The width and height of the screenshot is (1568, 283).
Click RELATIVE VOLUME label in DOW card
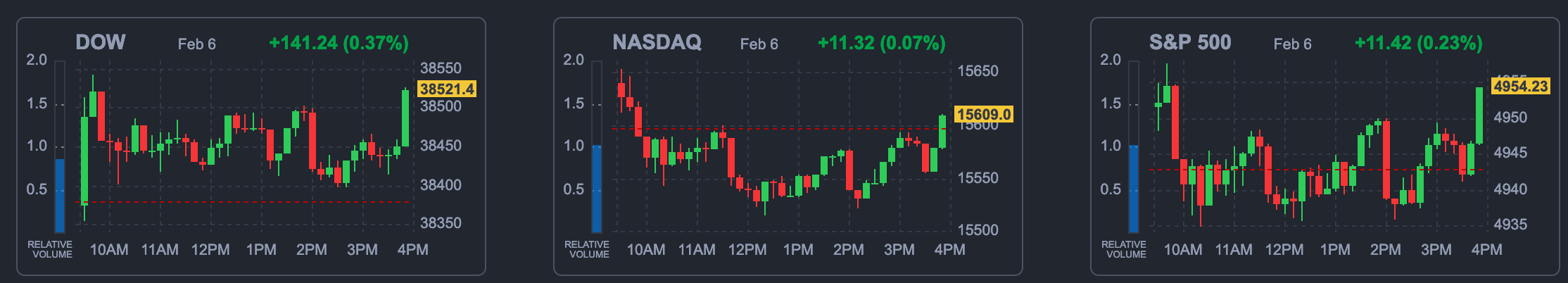tap(50, 249)
